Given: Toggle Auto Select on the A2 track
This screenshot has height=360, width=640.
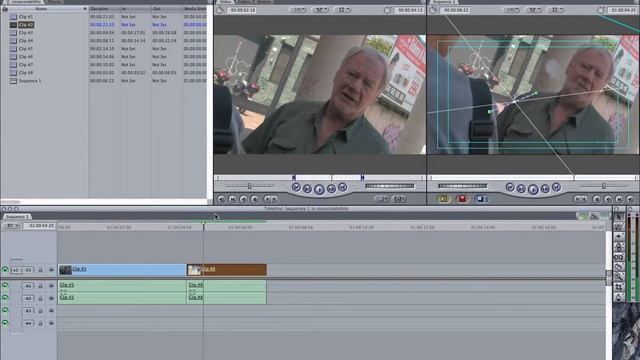Looking at the screenshot, I should 51,298.
